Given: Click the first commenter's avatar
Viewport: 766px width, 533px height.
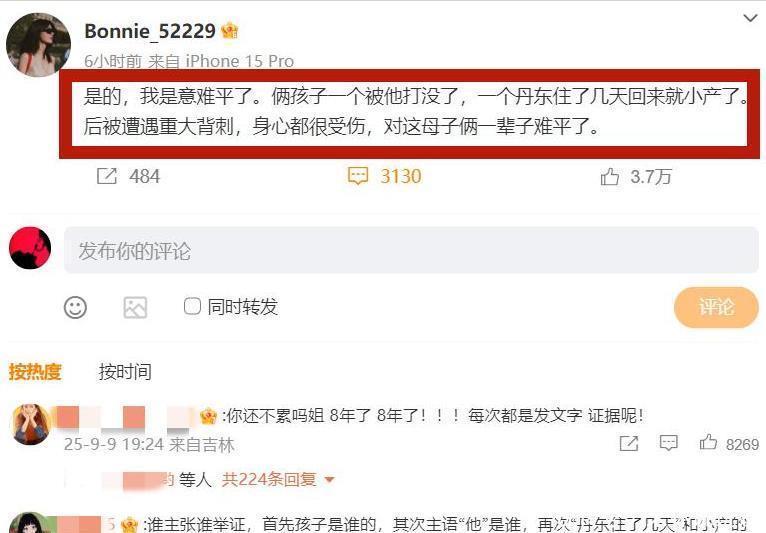Looking at the screenshot, I should (x=31, y=424).
